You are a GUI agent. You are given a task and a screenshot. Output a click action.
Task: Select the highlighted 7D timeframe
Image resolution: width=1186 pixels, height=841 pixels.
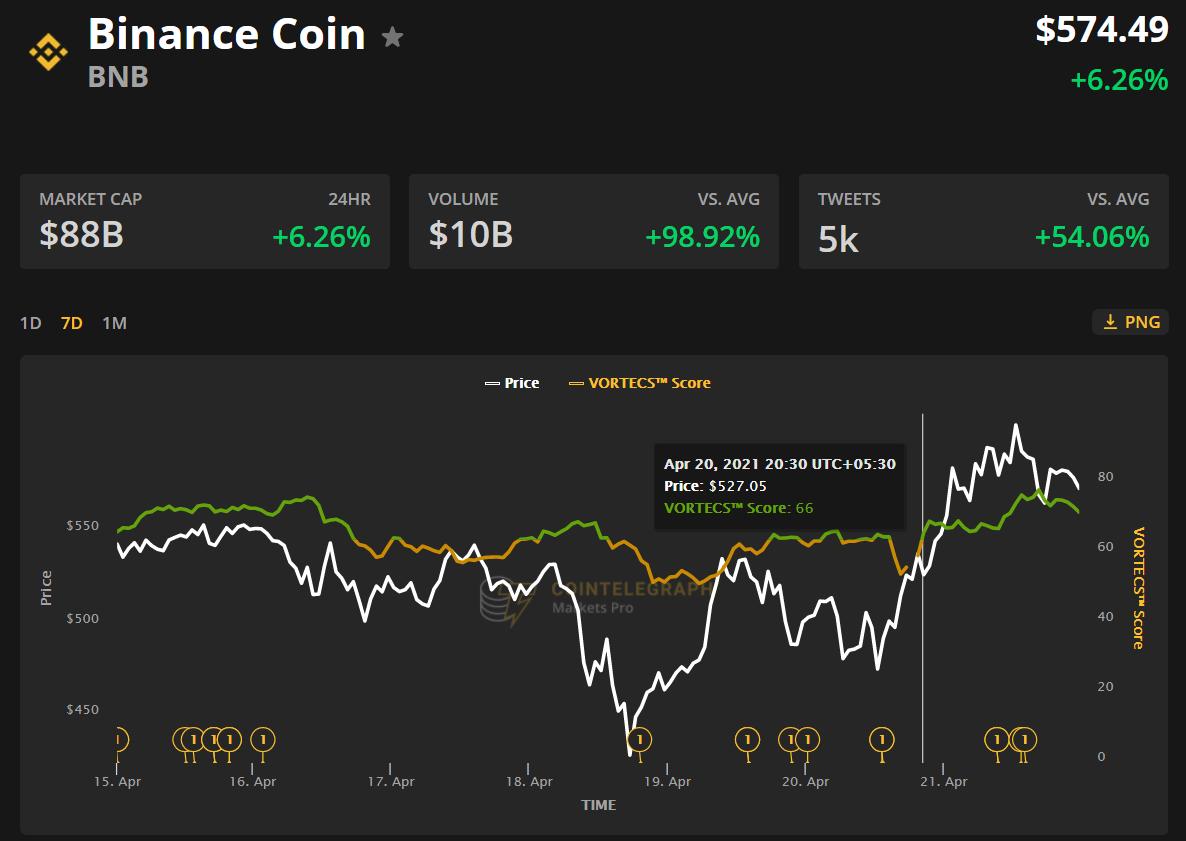click(70, 322)
